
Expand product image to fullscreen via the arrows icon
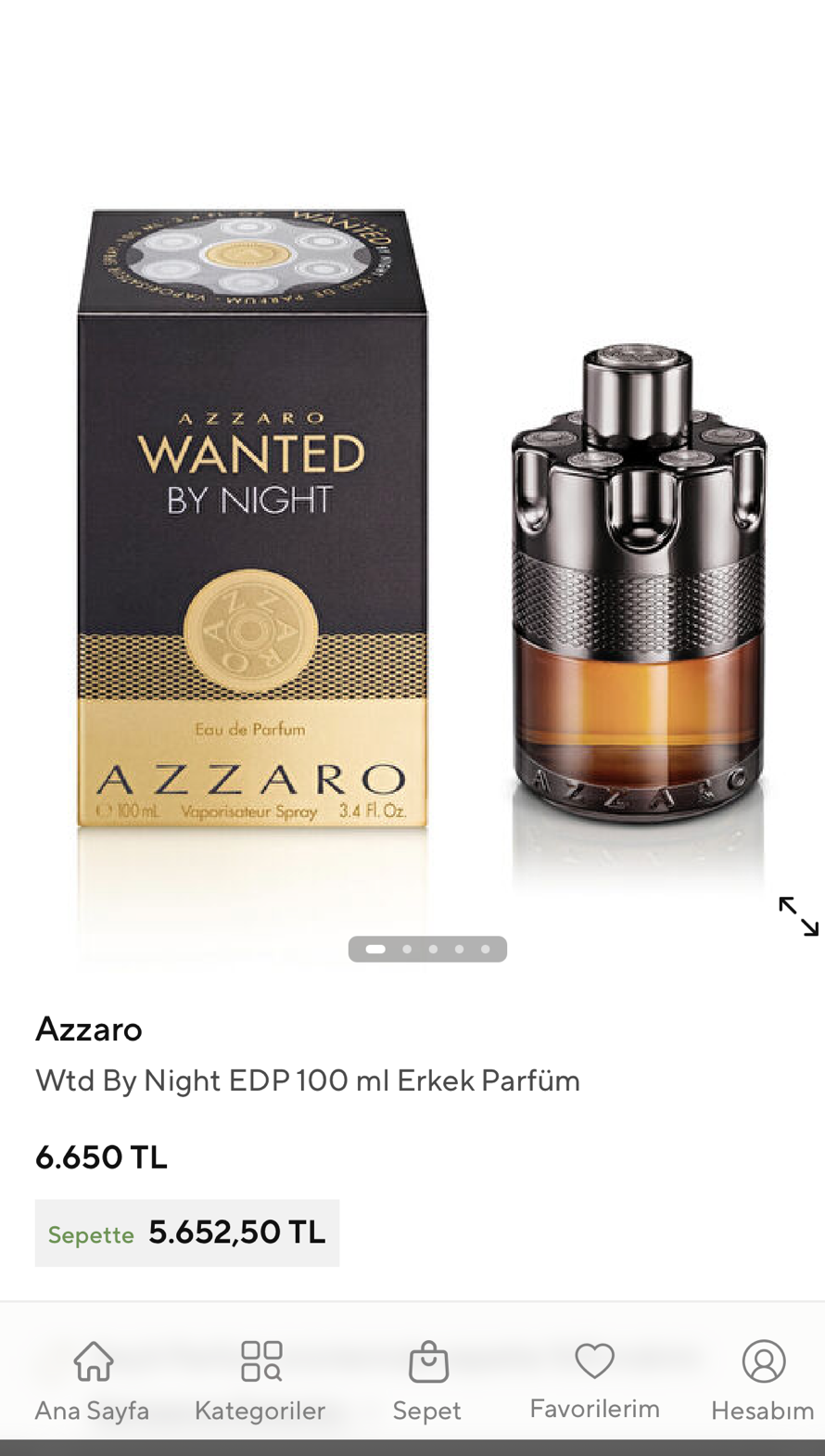pos(798,916)
